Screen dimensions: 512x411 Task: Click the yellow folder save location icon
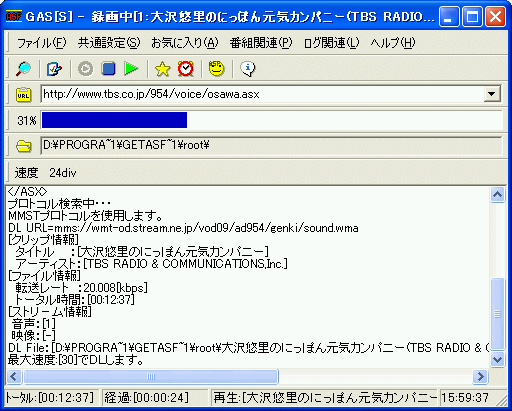[x=24, y=146]
